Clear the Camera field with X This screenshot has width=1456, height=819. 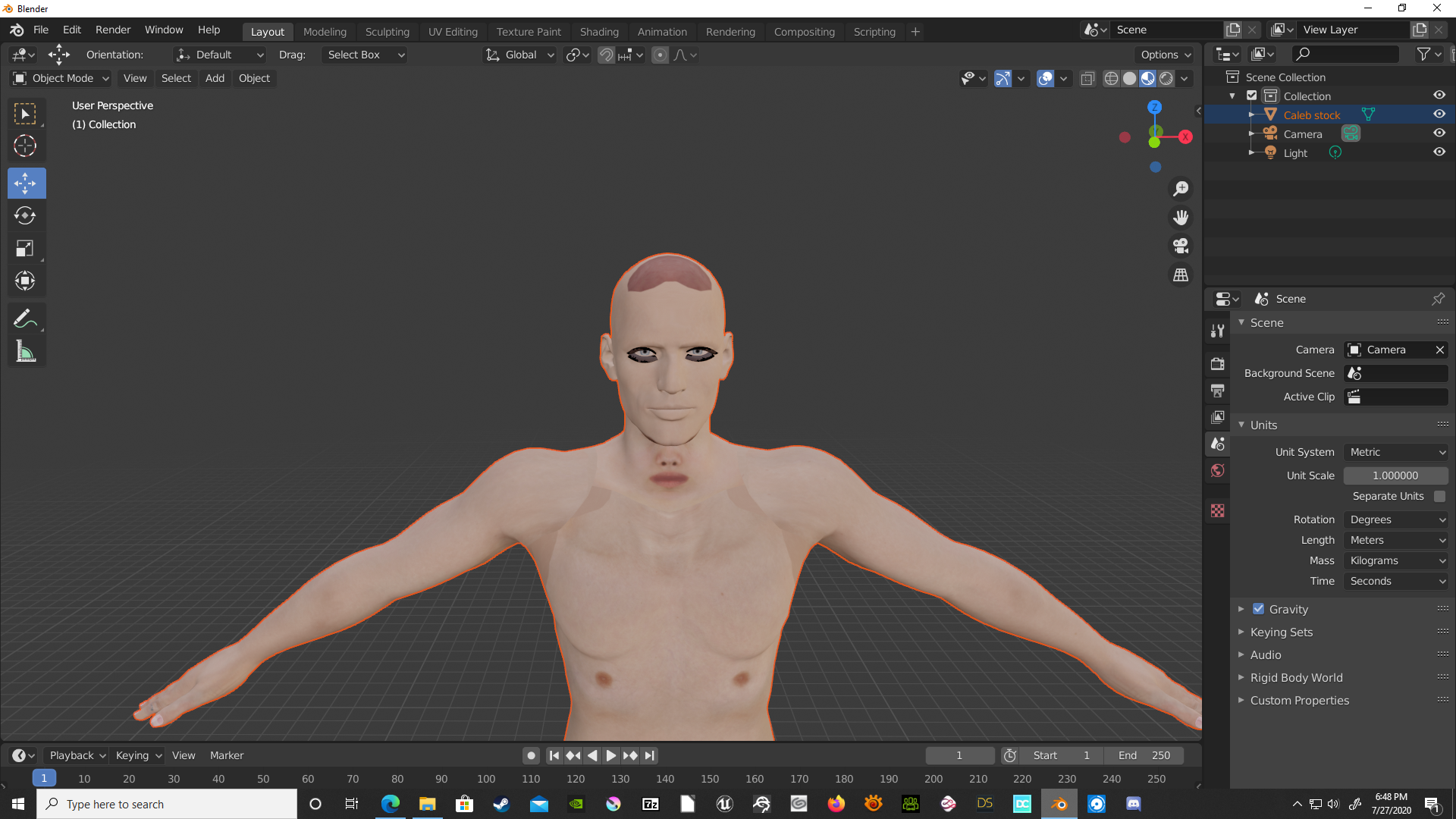point(1439,350)
